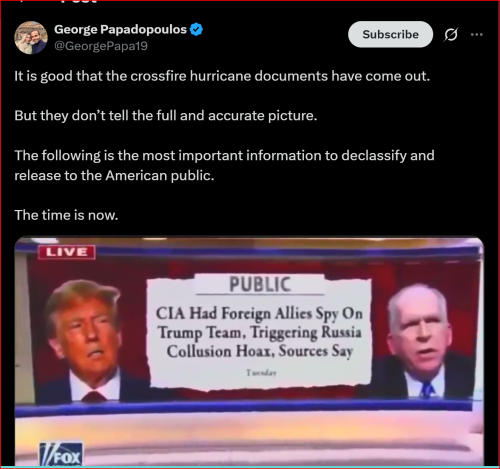The width and height of the screenshot is (500, 469).
Task: Open the three-dot more options menu
Action: 477,34
